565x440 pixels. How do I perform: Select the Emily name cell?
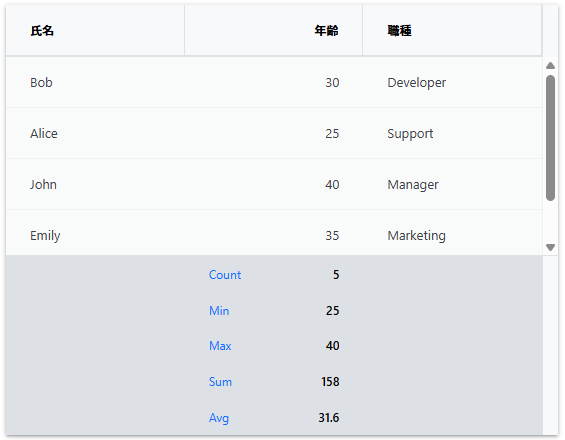click(95, 233)
